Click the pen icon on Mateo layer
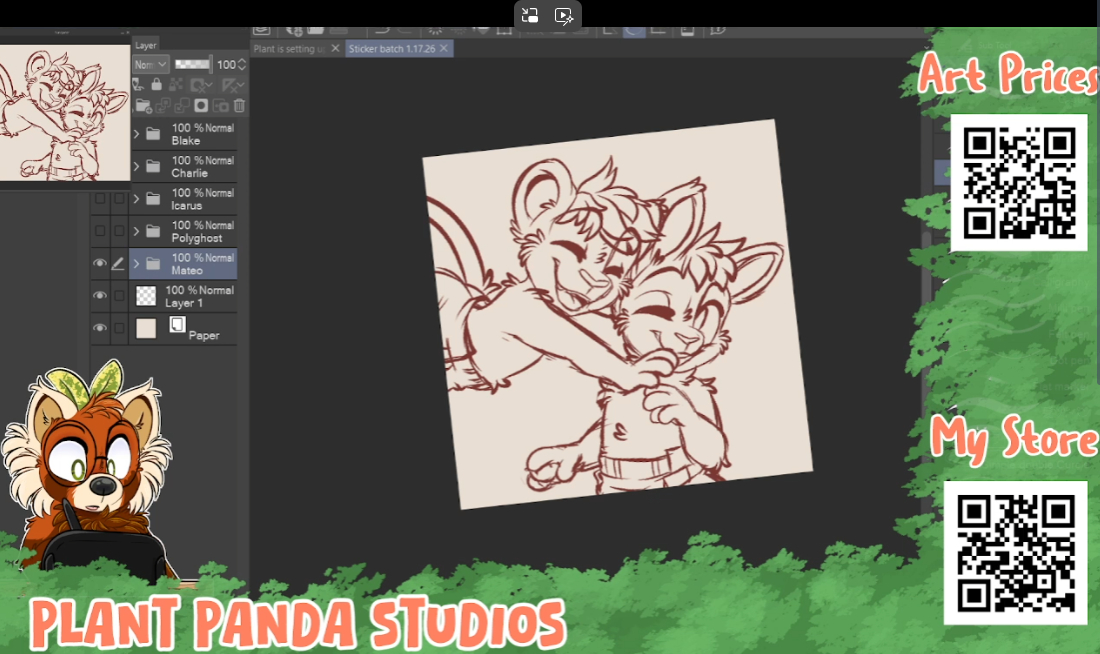This screenshot has width=1100, height=654. pyautogui.click(x=119, y=264)
